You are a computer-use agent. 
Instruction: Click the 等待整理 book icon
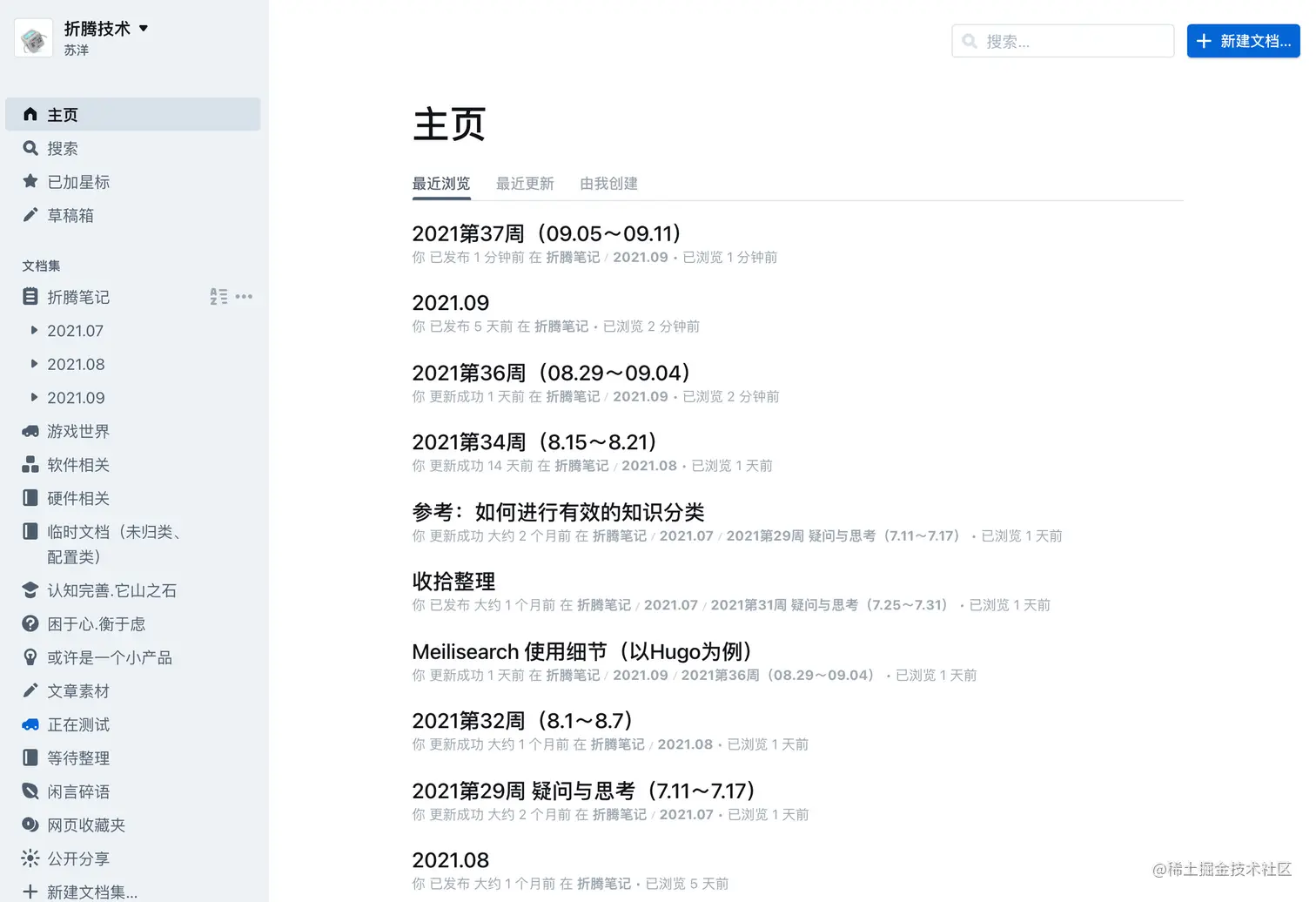tap(30, 757)
